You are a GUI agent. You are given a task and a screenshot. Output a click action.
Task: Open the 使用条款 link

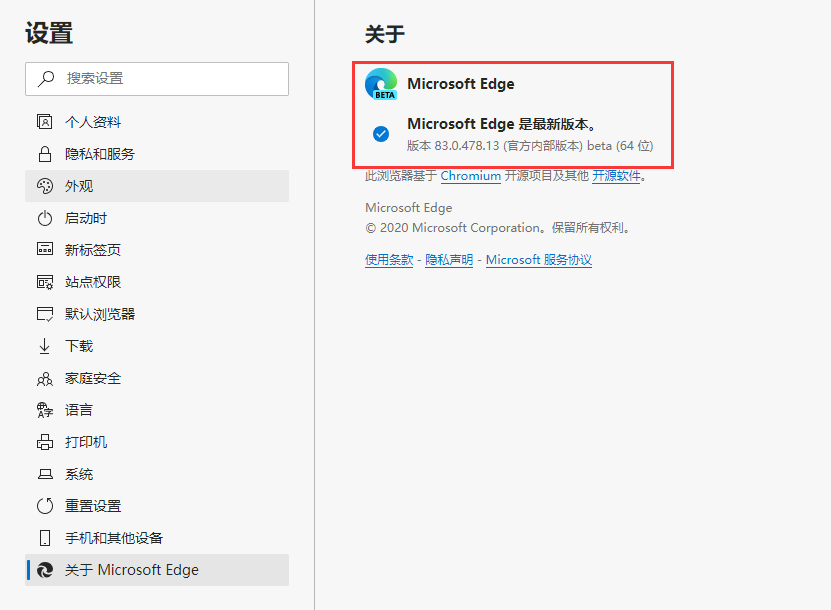[389, 260]
